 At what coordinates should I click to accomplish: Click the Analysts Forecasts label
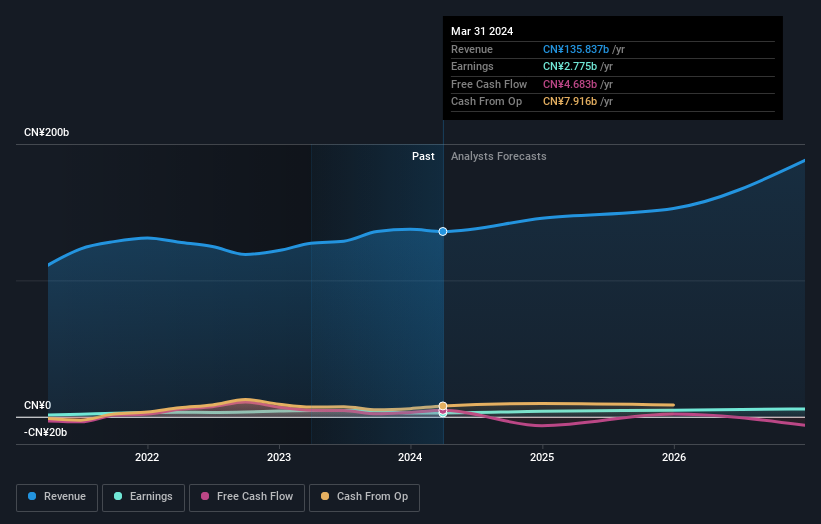pyautogui.click(x=498, y=157)
